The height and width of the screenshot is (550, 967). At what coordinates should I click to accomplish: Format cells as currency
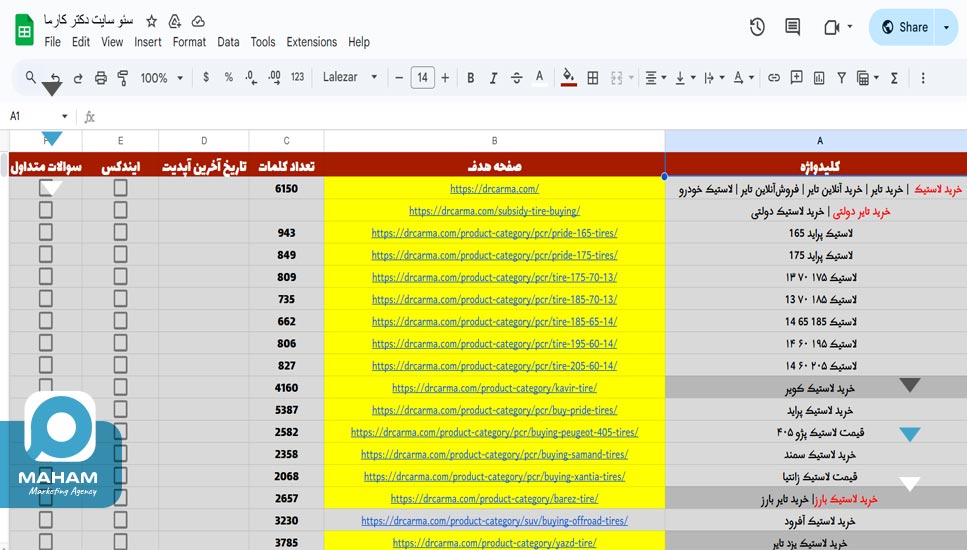click(x=206, y=77)
